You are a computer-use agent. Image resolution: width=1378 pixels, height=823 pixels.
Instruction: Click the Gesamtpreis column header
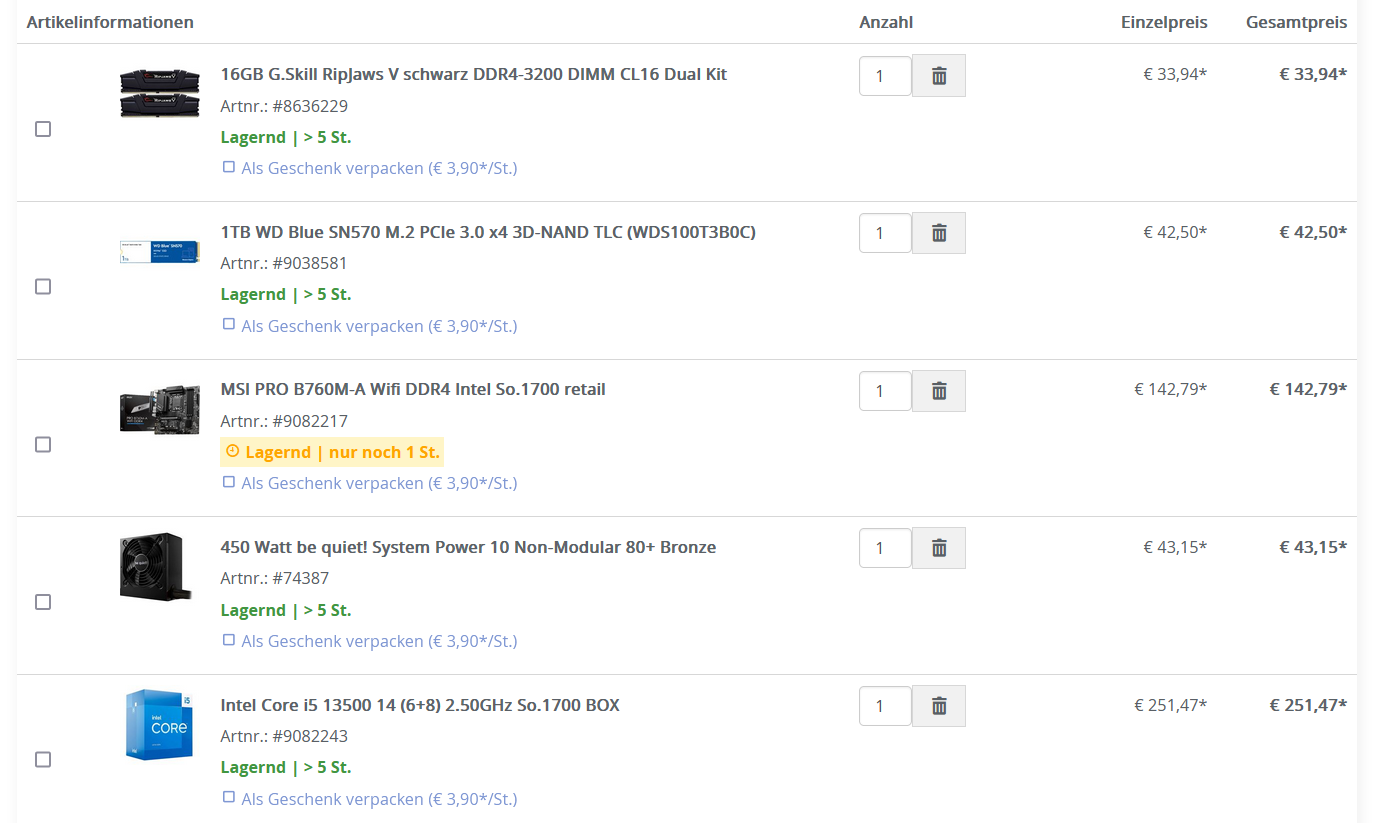tap(1296, 22)
